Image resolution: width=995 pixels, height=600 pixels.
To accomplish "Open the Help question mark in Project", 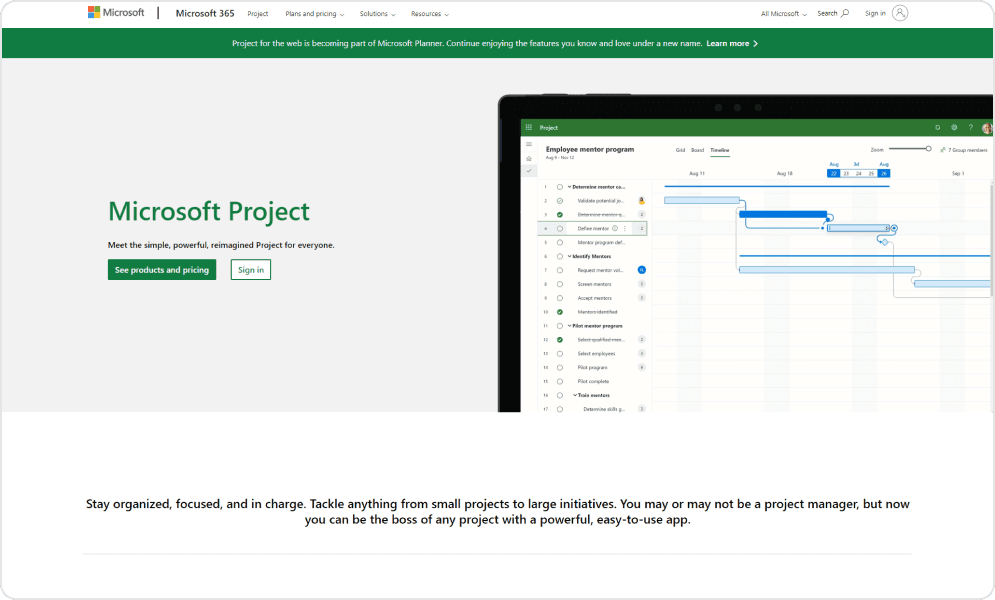I will click(x=969, y=126).
